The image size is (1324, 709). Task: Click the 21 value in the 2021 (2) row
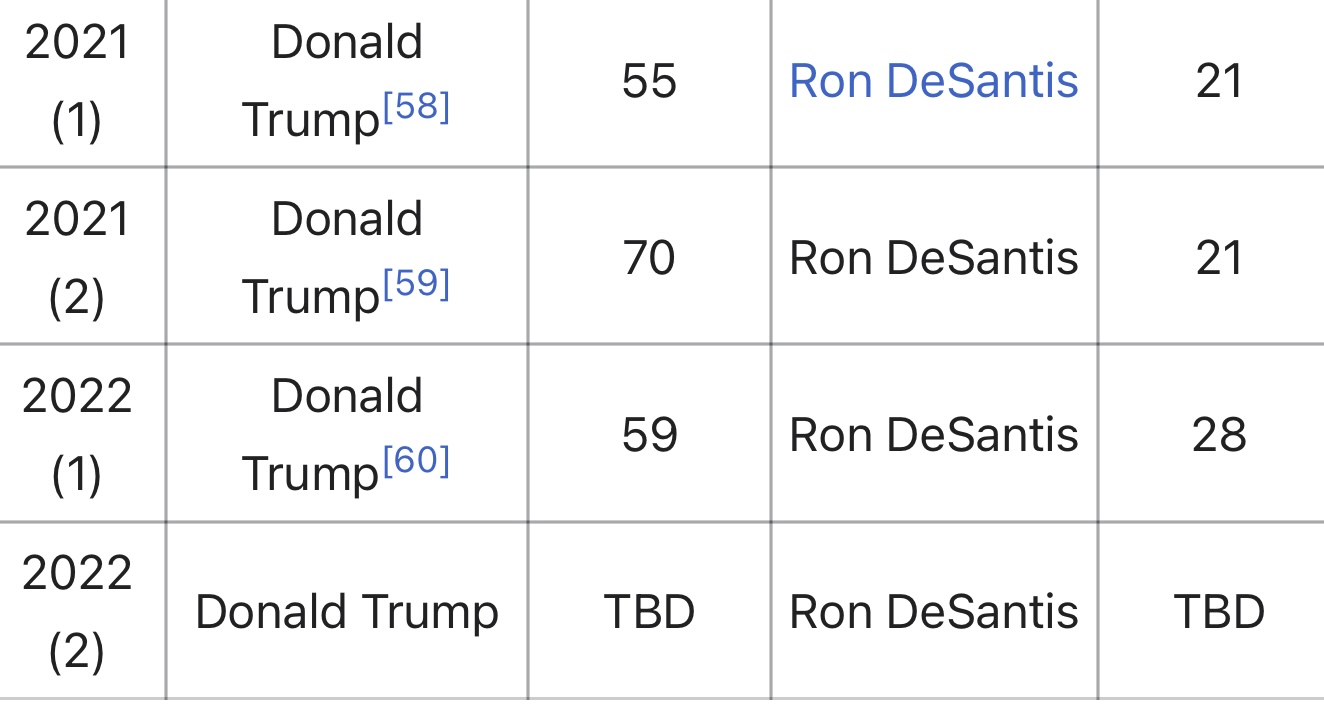[x=1219, y=258]
